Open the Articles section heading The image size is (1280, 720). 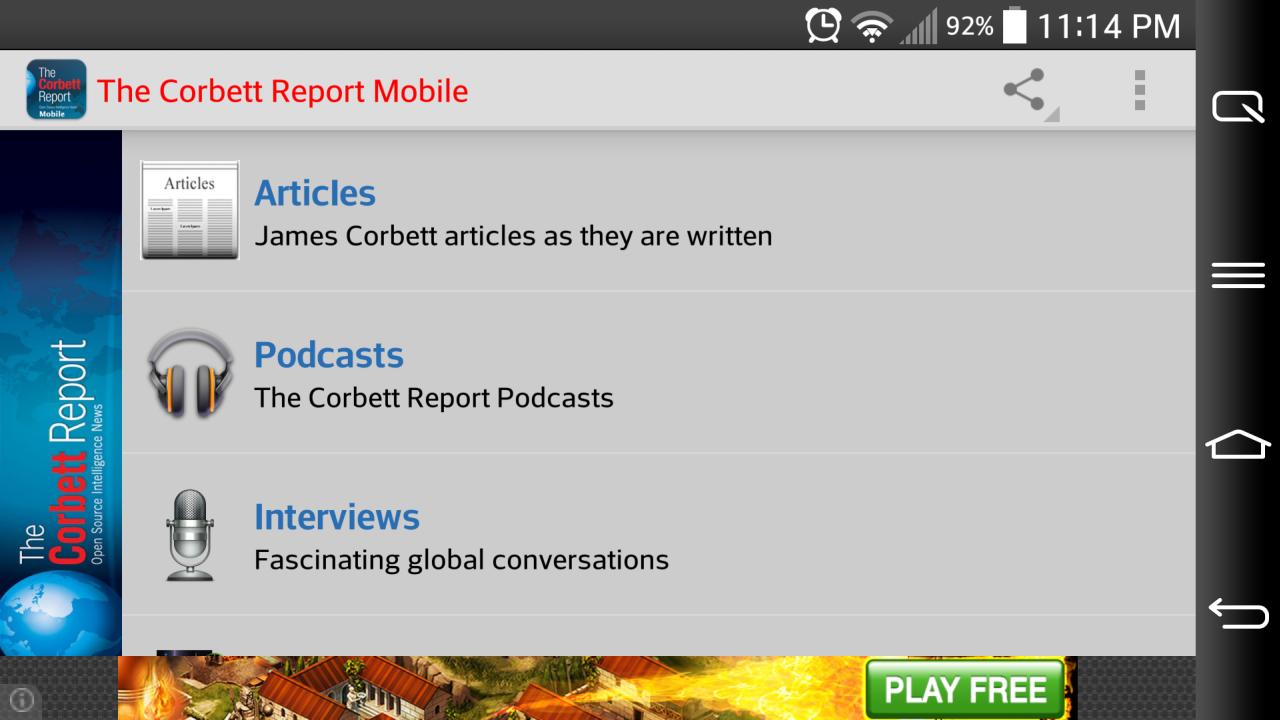[315, 192]
